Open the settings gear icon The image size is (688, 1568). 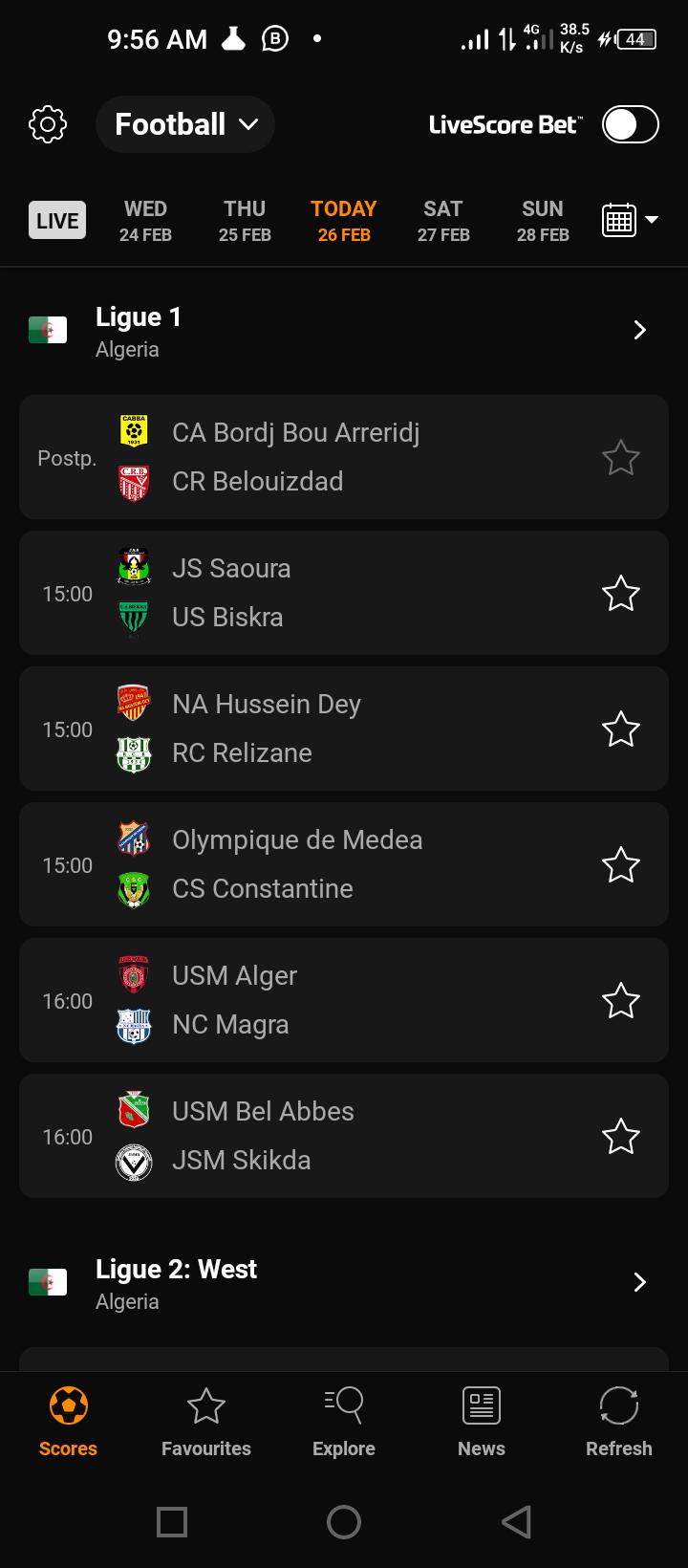pyautogui.click(x=48, y=124)
